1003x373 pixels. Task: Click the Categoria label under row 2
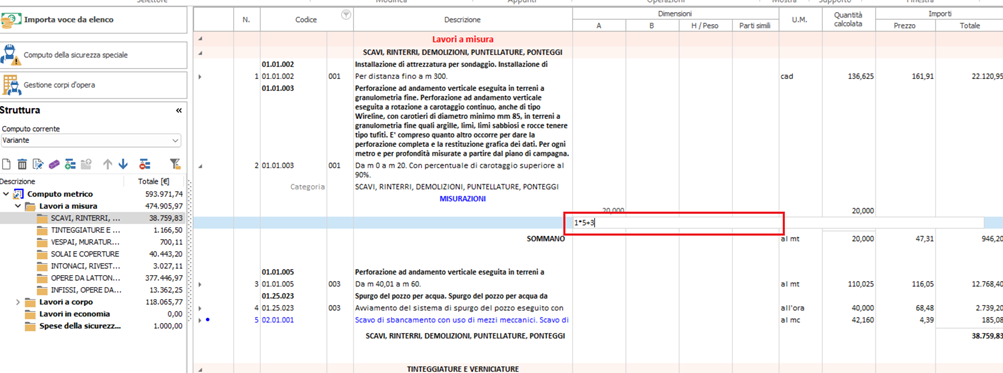(x=308, y=187)
